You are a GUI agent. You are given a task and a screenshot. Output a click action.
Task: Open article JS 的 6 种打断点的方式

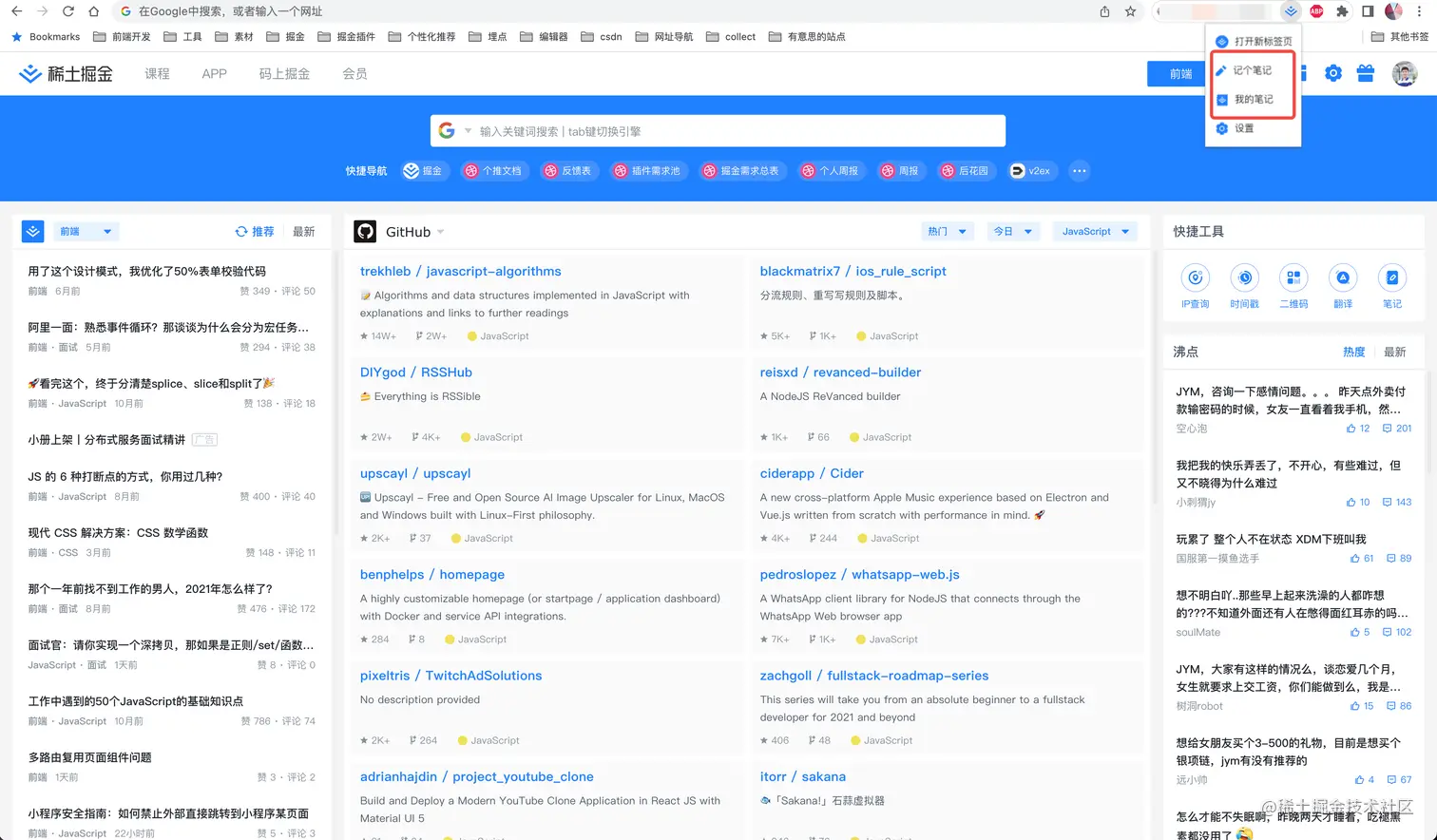(x=125, y=477)
